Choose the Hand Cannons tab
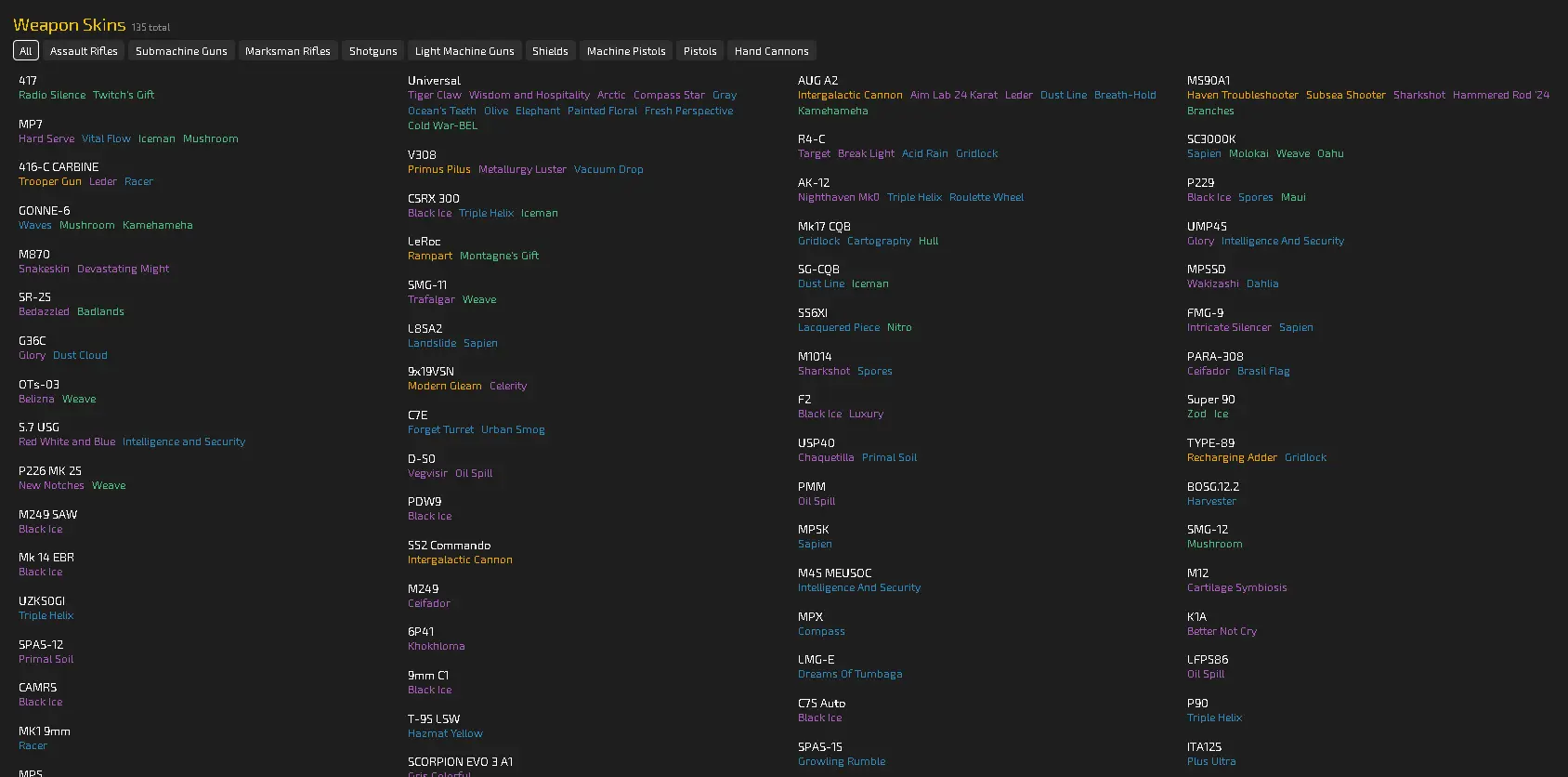The width and height of the screenshot is (1568, 777). tap(771, 51)
